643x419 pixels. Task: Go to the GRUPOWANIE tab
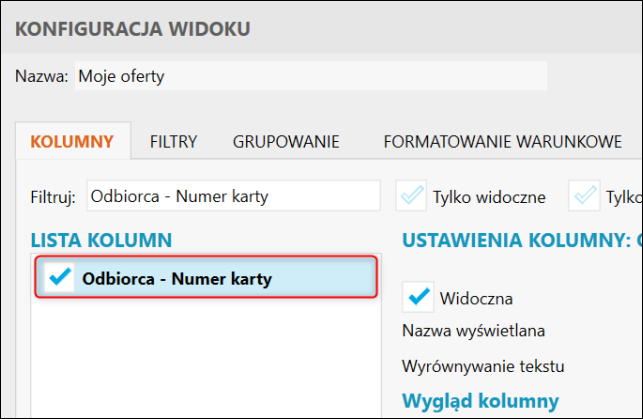click(x=286, y=141)
